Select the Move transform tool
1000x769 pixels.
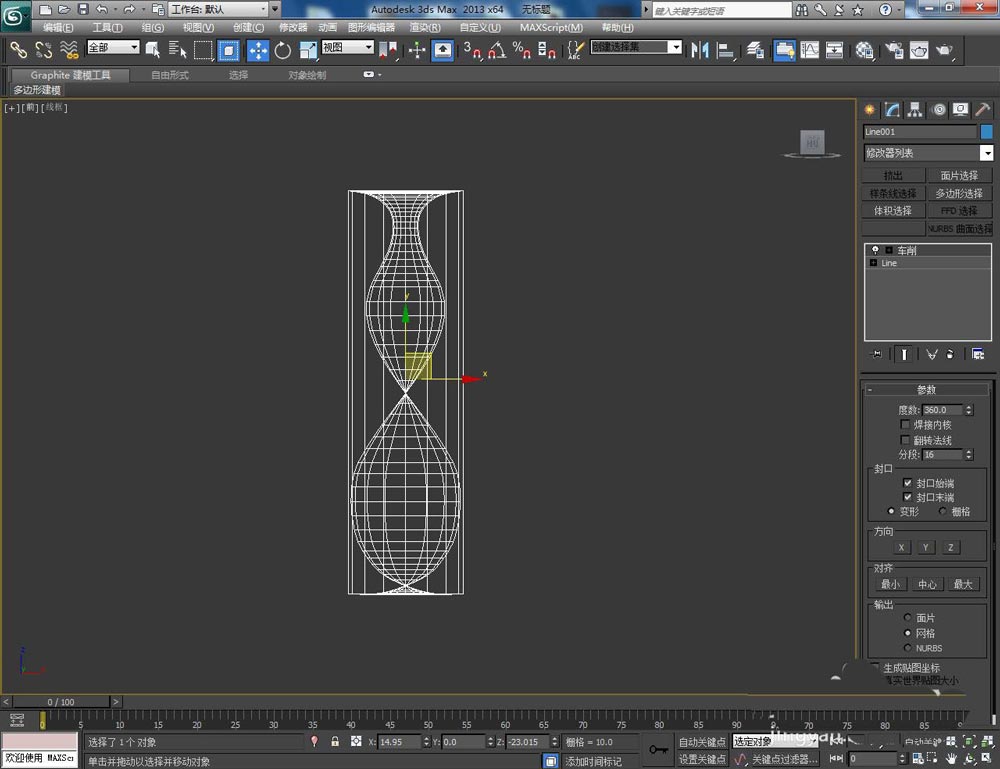click(x=258, y=50)
